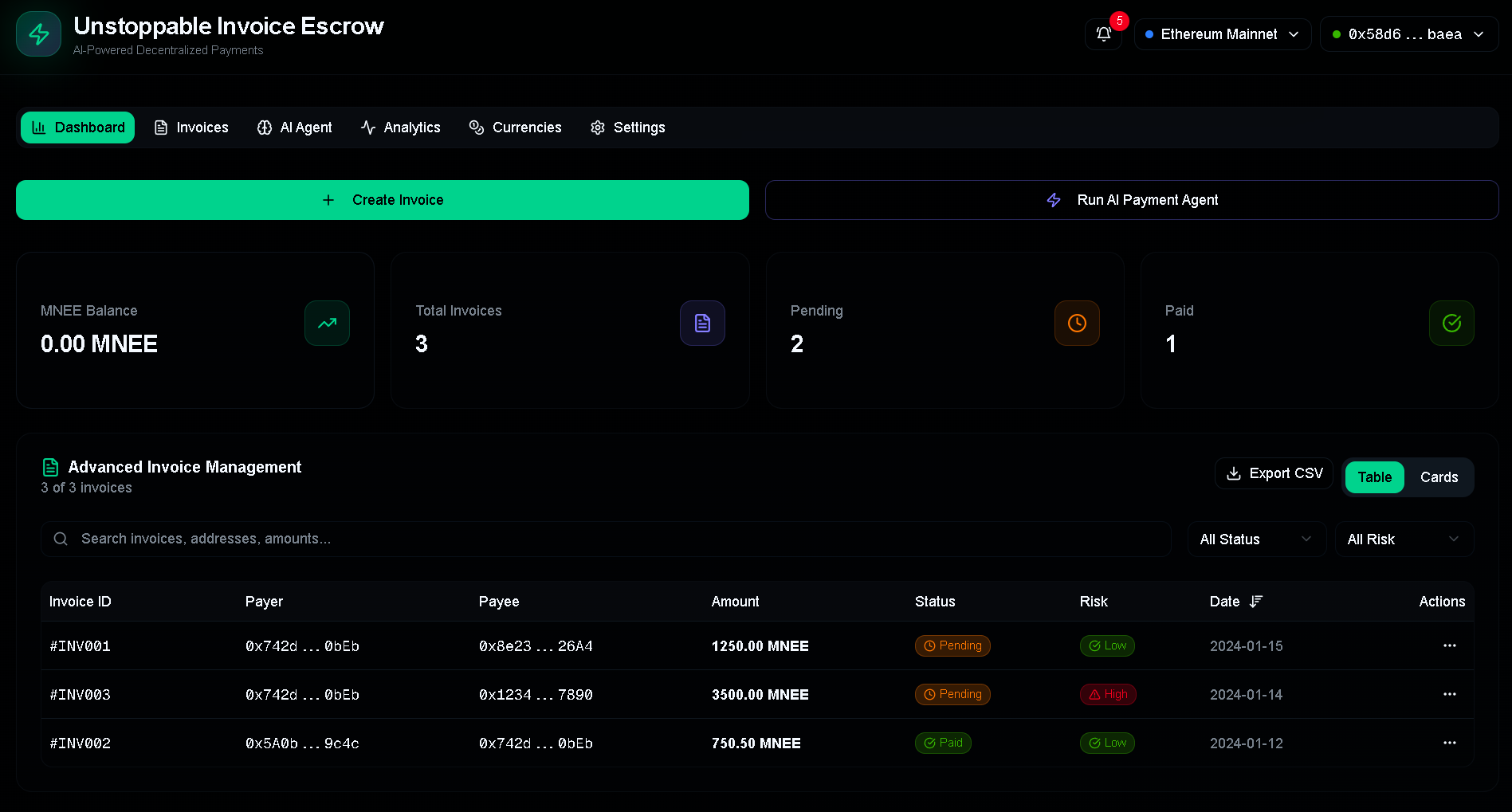Click the Create Invoice button
The image size is (1512, 812).
pyautogui.click(x=383, y=200)
